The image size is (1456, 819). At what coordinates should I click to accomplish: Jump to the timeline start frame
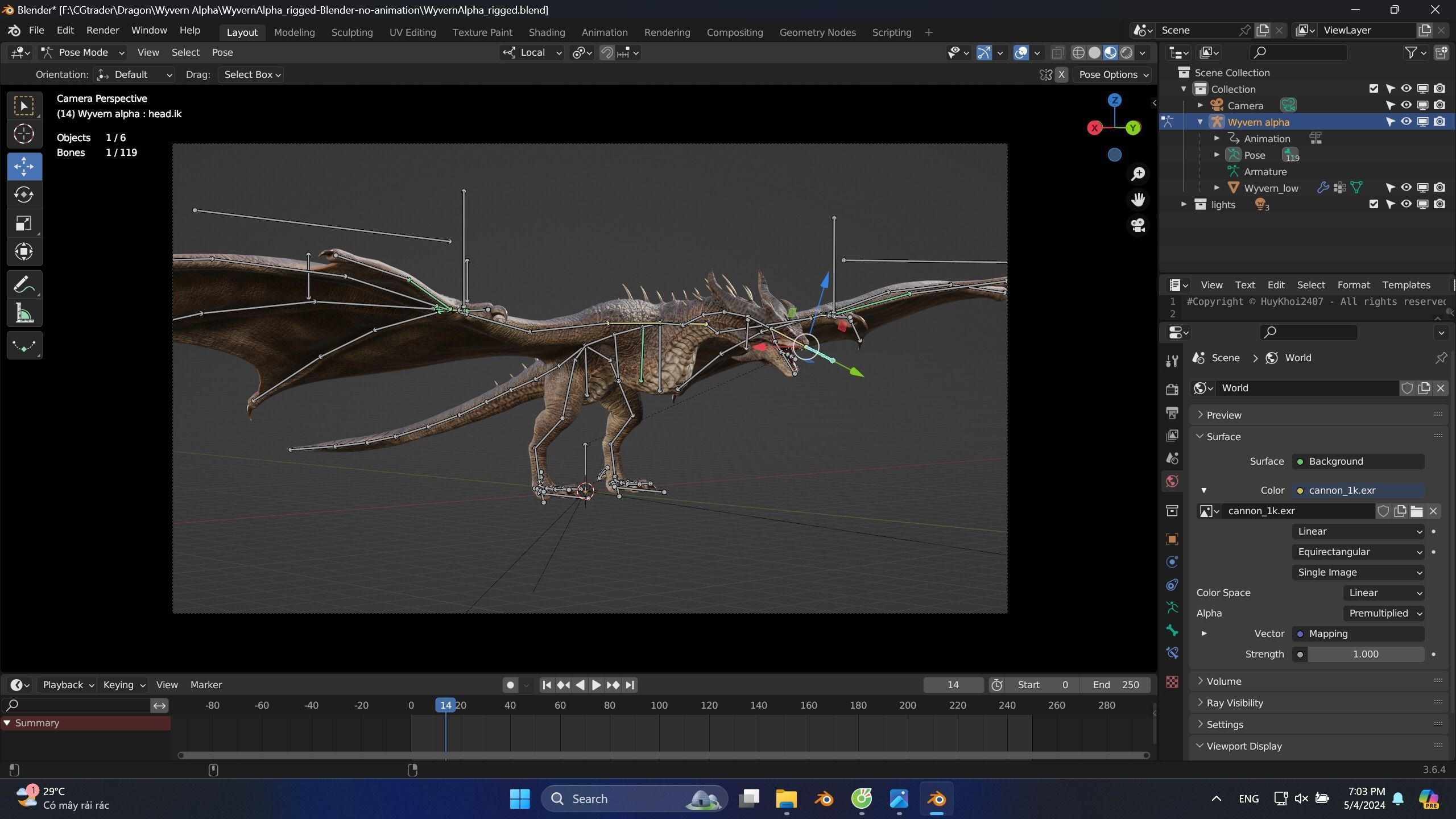click(x=547, y=685)
